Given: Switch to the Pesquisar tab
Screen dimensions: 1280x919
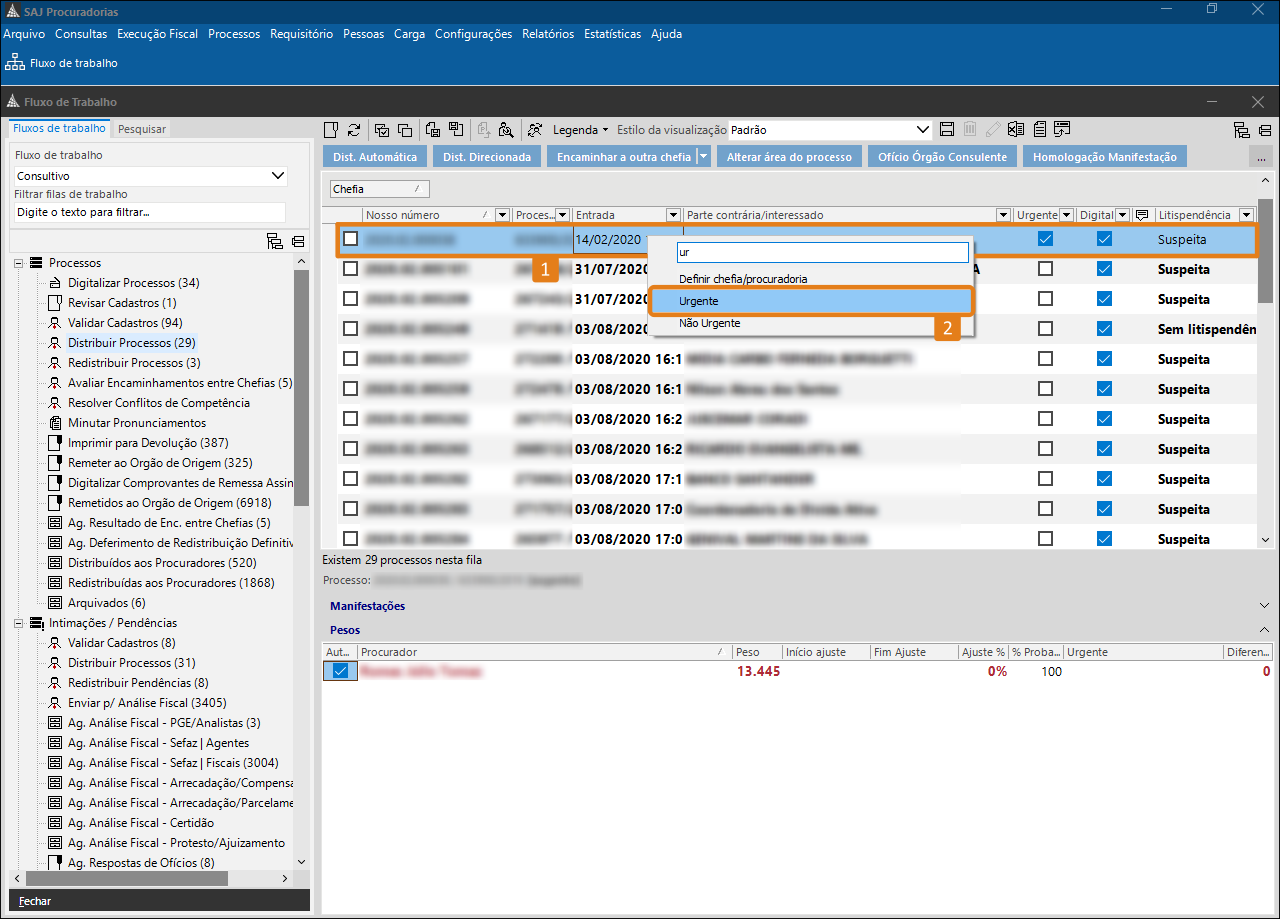Looking at the screenshot, I should tap(142, 129).
